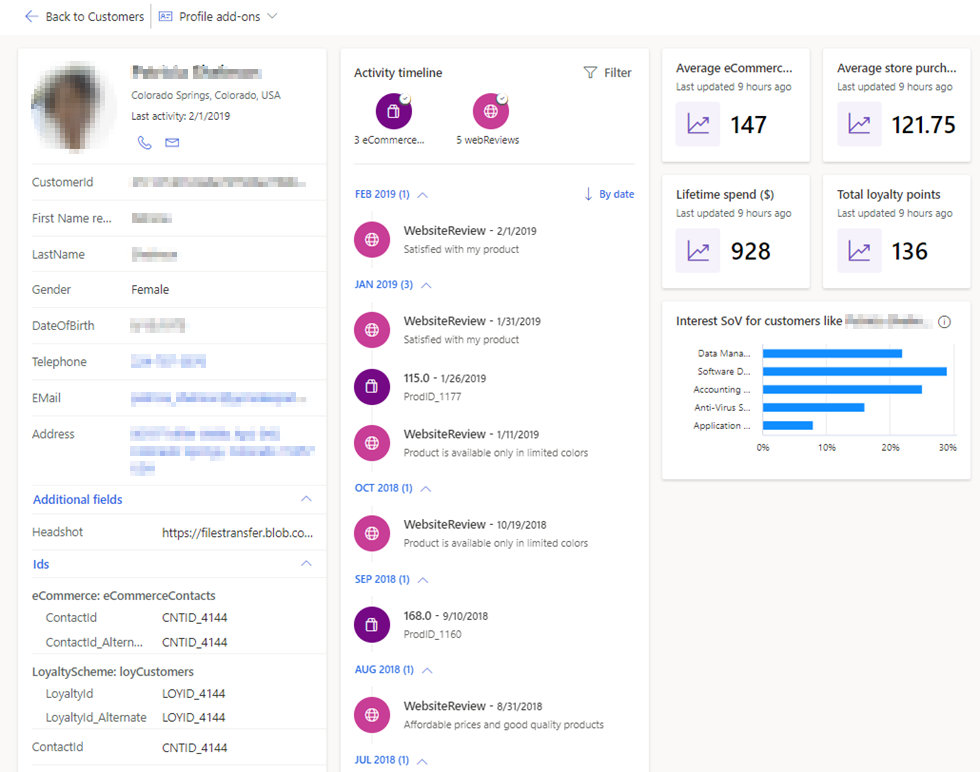Open the Total loyalty points chart icon
This screenshot has width=980, height=772.
(858, 251)
